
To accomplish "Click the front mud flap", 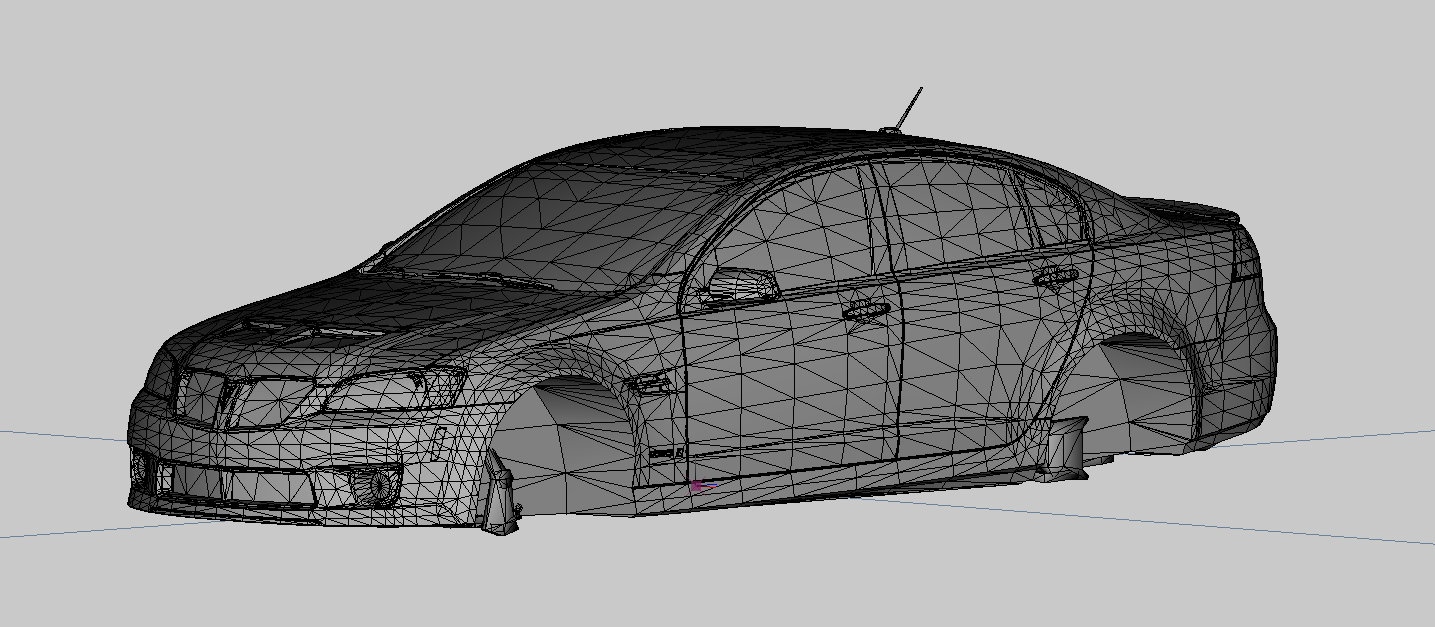I will click(x=500, y=494).
